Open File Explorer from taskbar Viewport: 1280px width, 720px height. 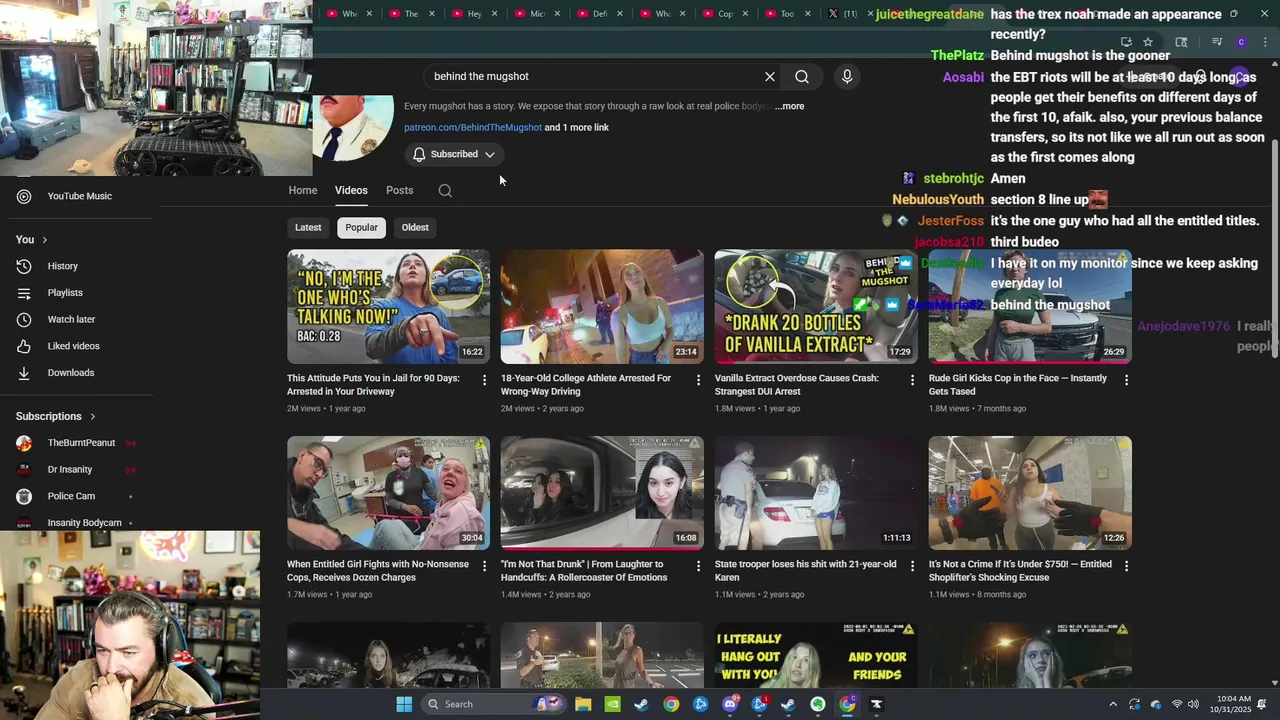(x=583, y=704)
